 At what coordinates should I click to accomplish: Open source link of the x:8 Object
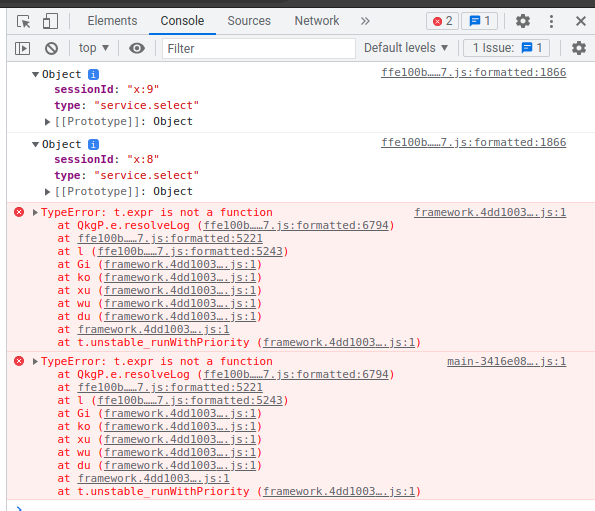tap(474, 142)
